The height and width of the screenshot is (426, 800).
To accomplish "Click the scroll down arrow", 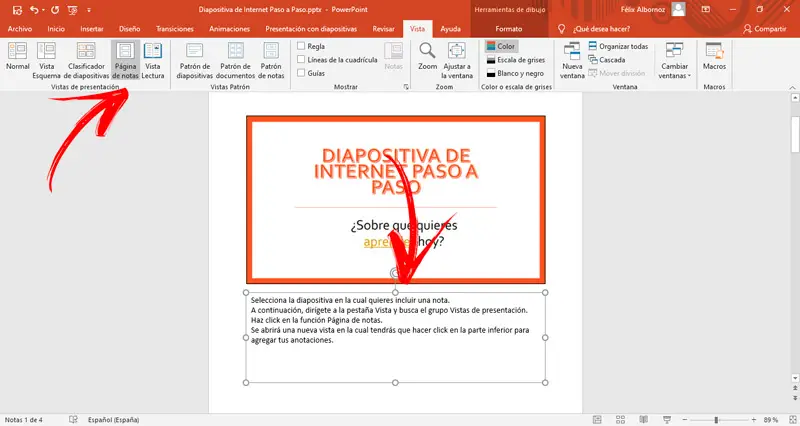I will (x=795, y=378).
